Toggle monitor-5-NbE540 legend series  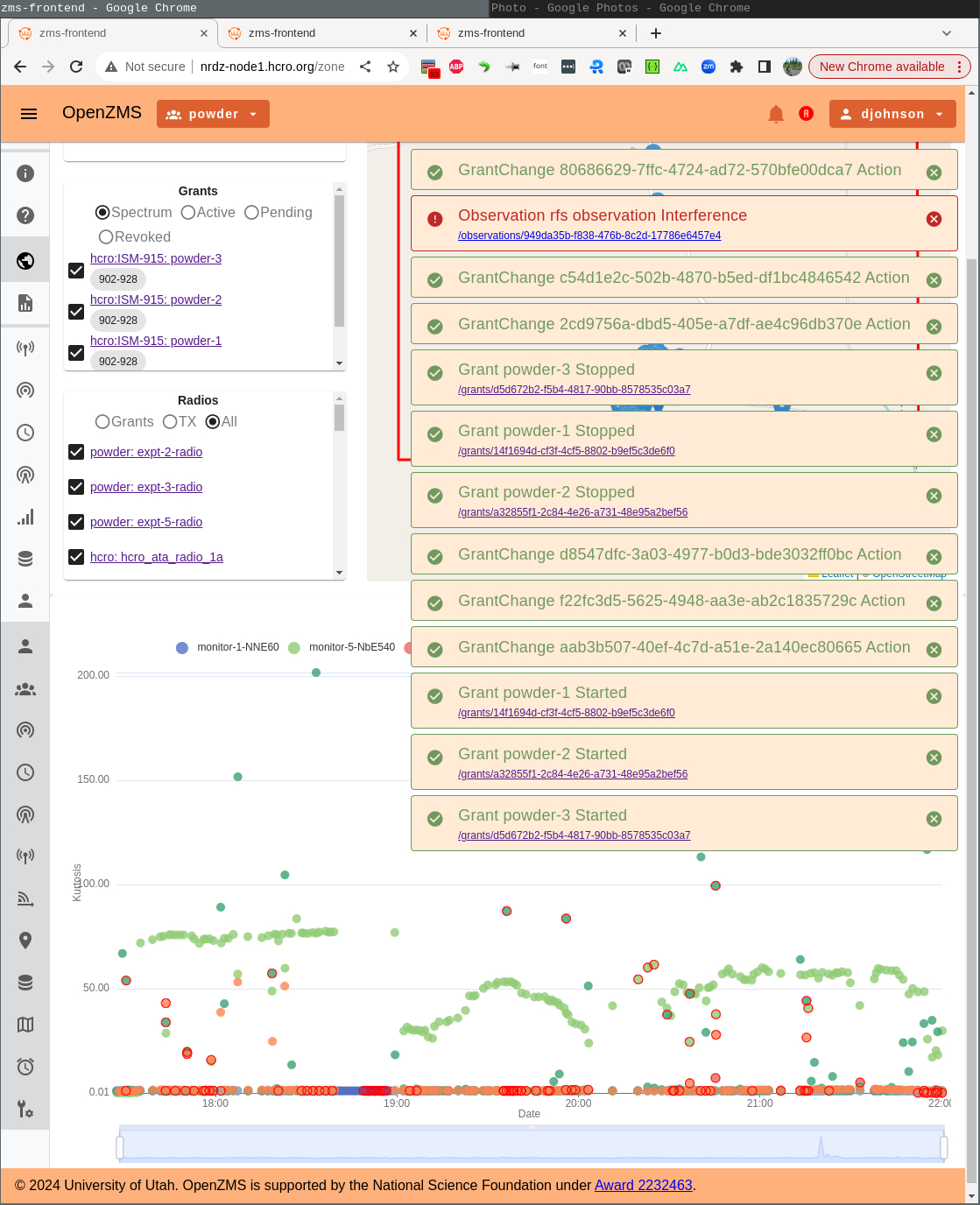(342, 647)
